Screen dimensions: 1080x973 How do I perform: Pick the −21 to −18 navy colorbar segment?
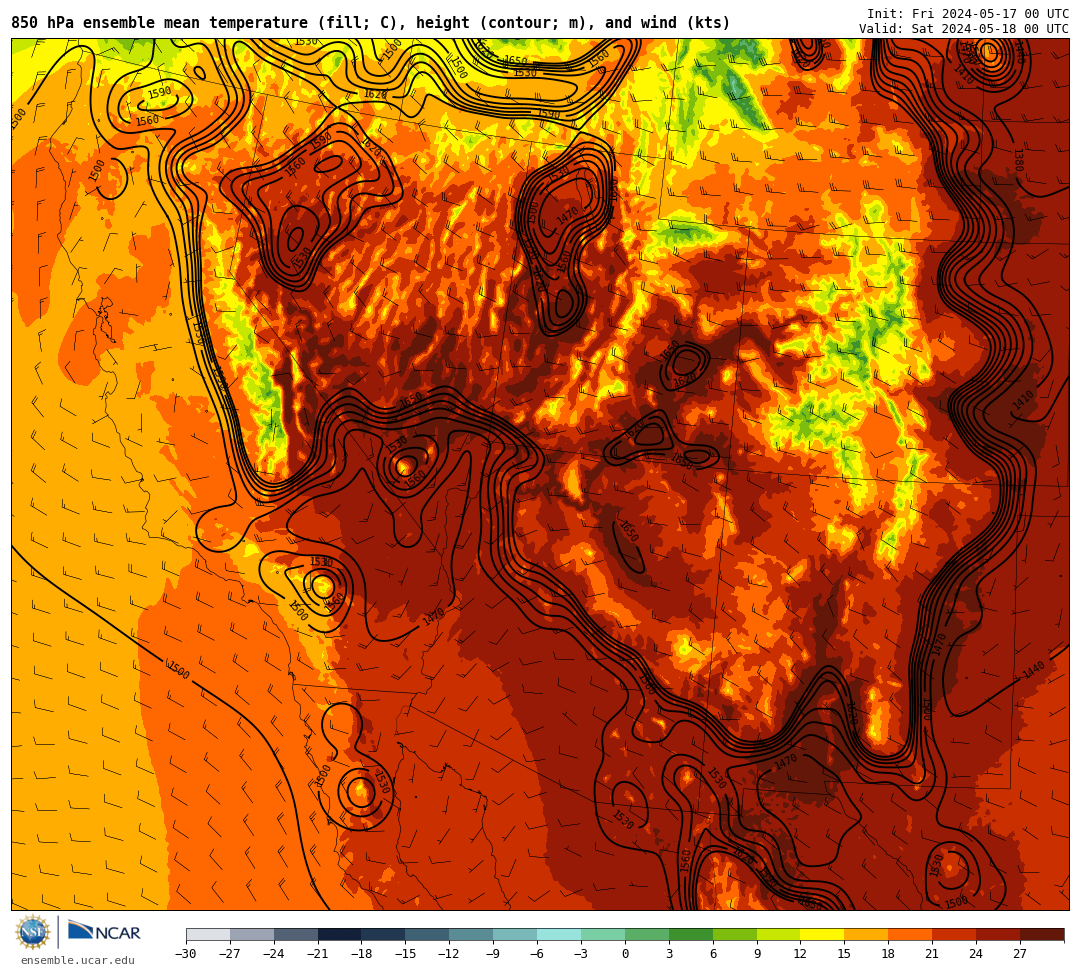(x=340, y=934)
